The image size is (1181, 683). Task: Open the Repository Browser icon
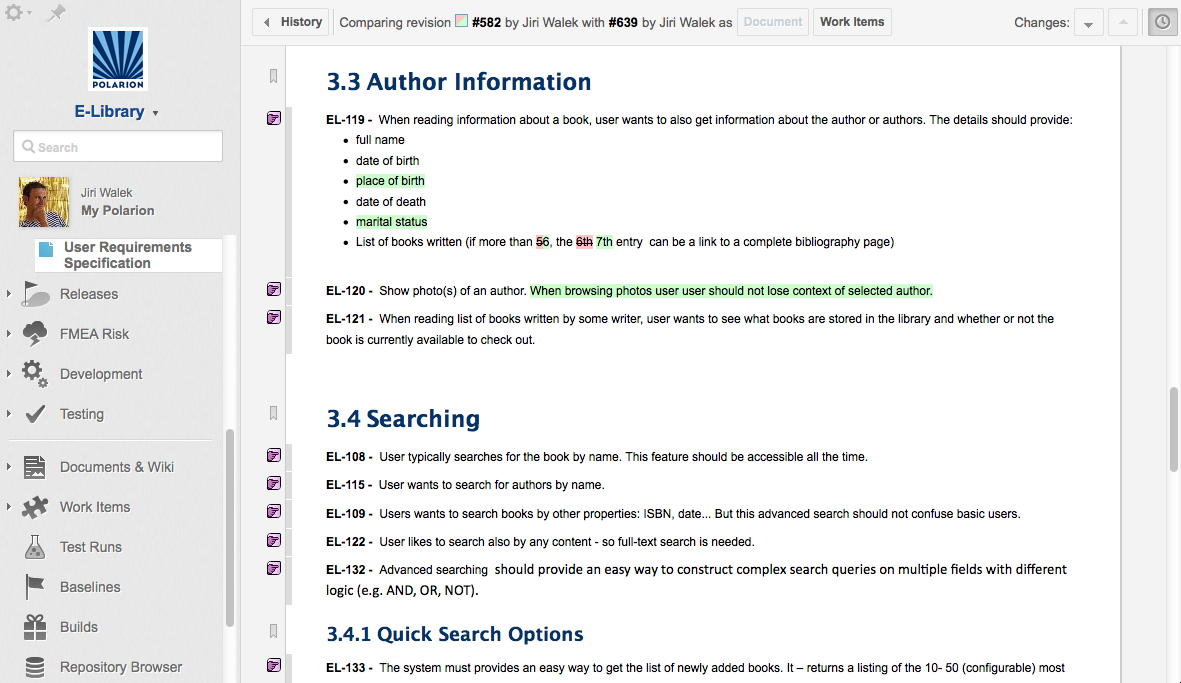pyautogui.click(x=34, y=667)
